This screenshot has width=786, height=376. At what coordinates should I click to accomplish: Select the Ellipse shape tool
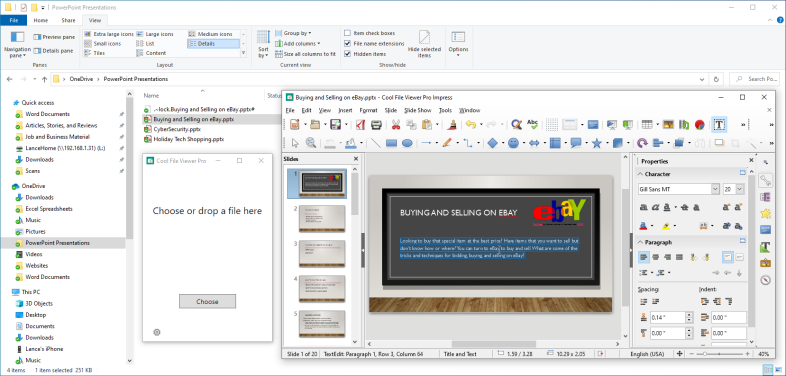(x=408, y=143)
